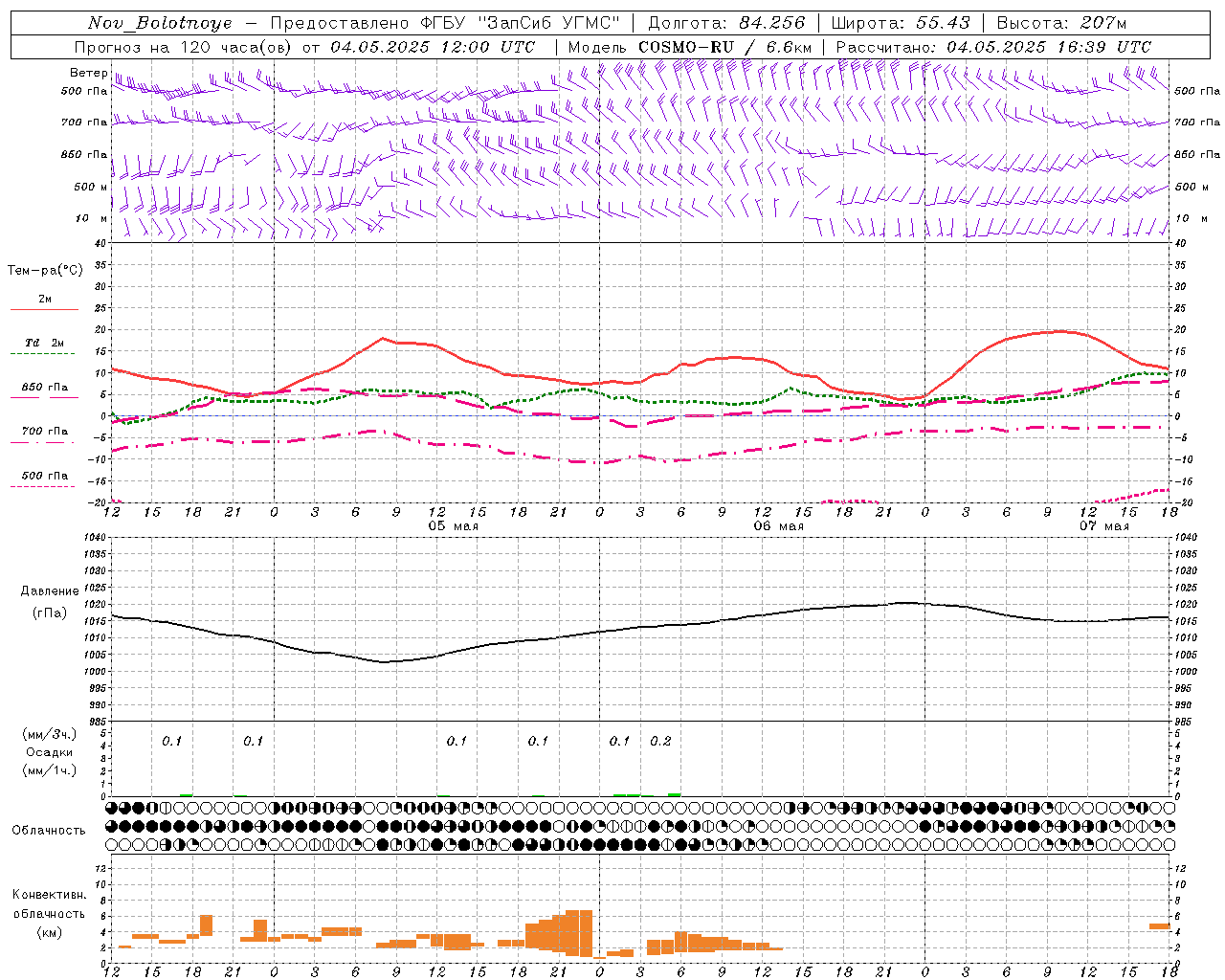Click the Облачность row label
The width and height of the screenshot is (1225, 980).
pyautogui.click(x=49, y=830)
